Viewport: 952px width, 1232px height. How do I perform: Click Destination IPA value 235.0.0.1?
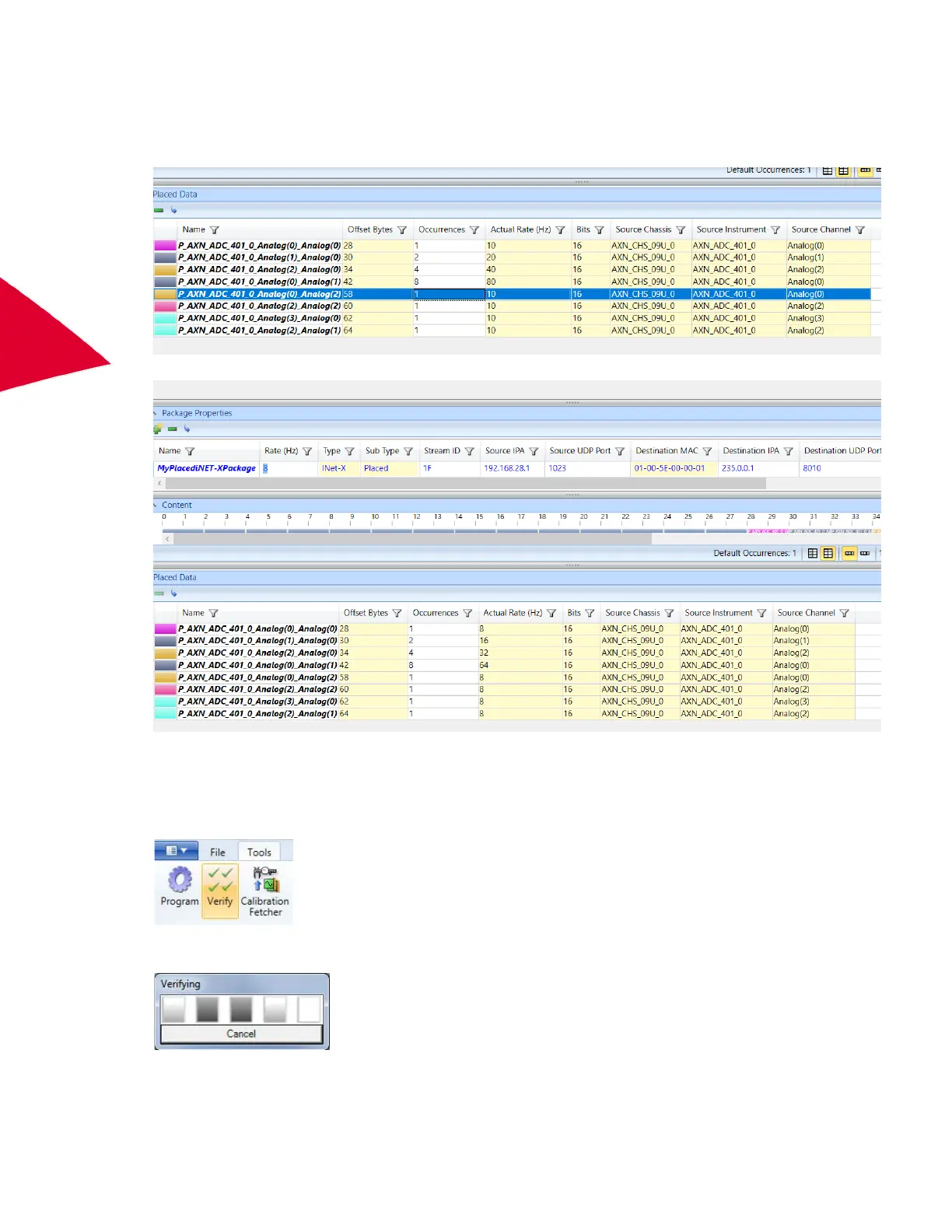point(738,468)
